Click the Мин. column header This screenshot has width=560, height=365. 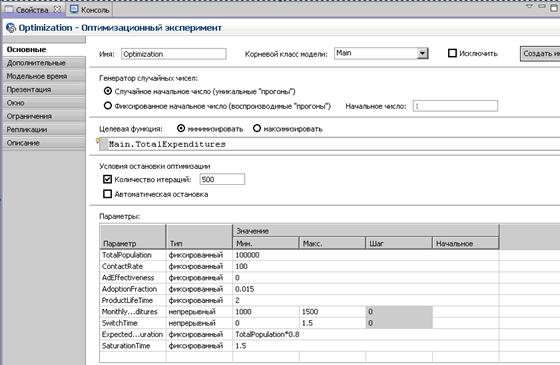(x=266, y=244)
